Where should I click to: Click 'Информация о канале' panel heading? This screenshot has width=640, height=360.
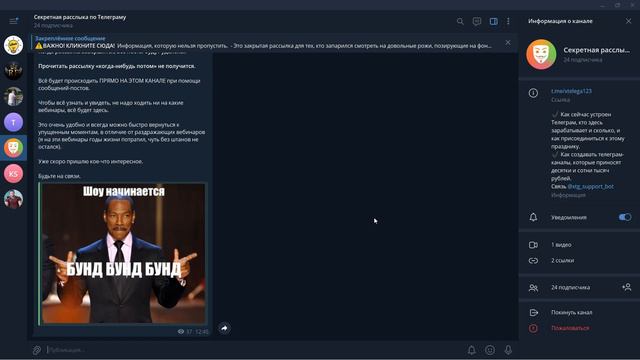(x=560, y=21)
